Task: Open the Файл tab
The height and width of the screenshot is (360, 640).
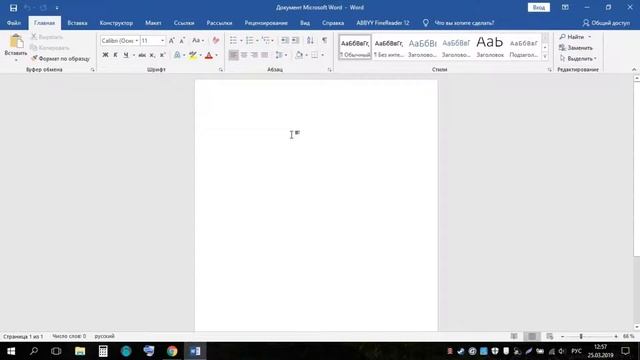Action: click(13, 23)
